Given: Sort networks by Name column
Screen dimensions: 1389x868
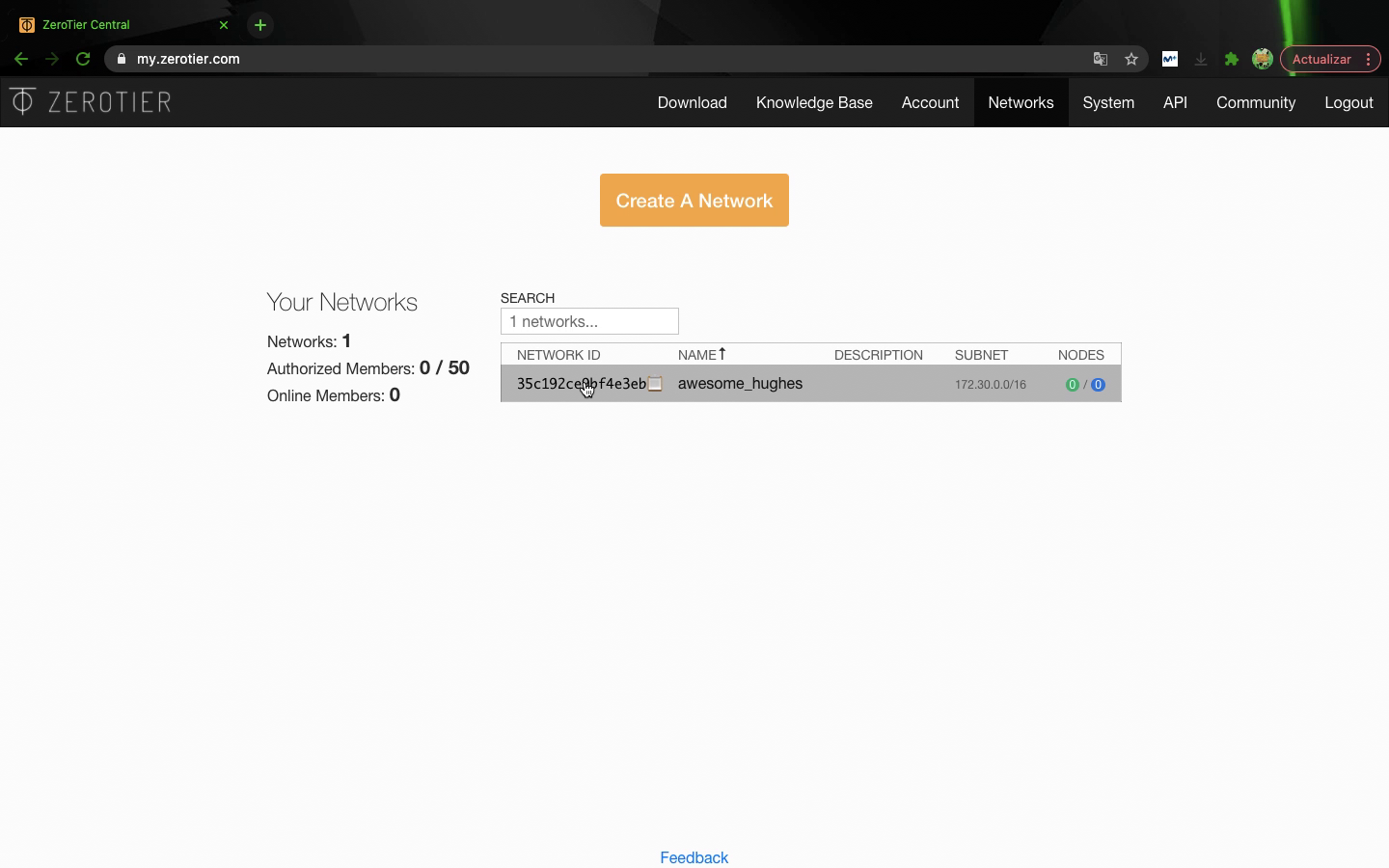Looking at the screenshot, I should point(701,355).
